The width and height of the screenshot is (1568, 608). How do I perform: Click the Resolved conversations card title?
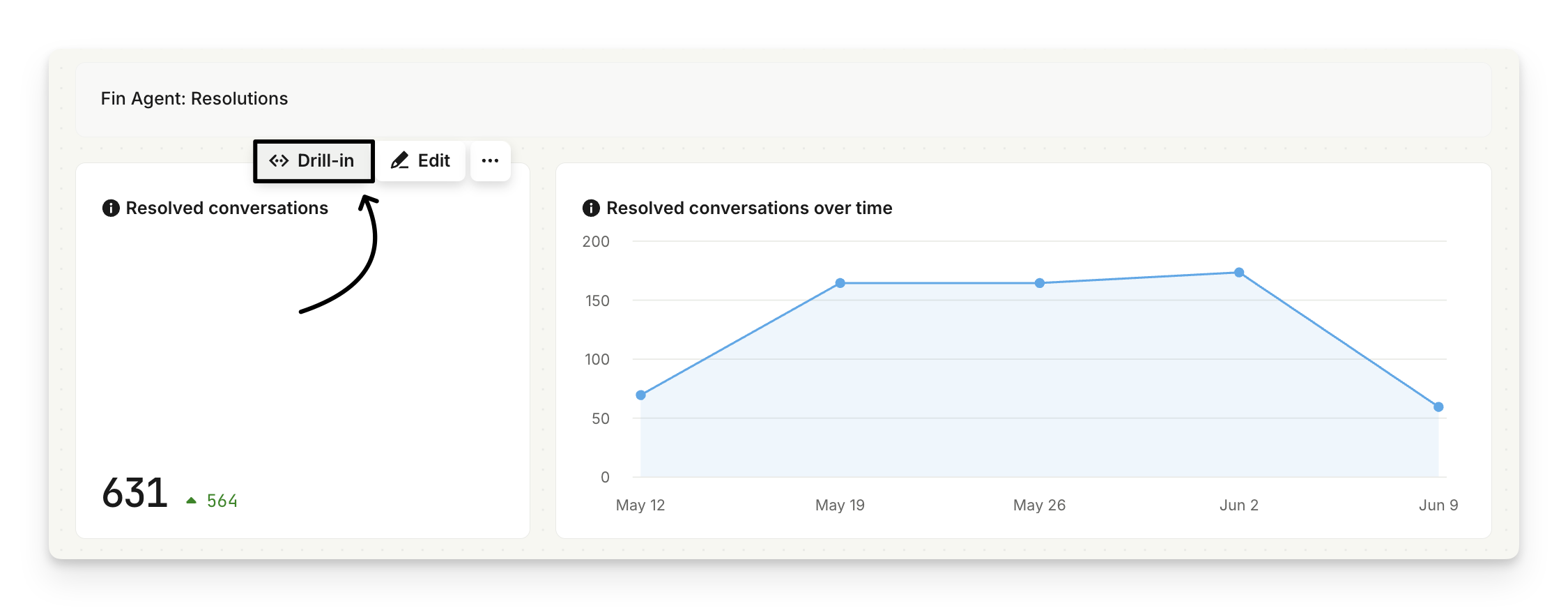[226, 208]
